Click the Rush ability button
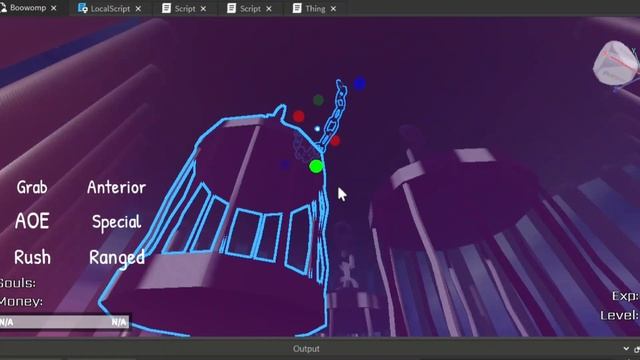The width and height of the screenshot is (640, 360). (32, 257)
